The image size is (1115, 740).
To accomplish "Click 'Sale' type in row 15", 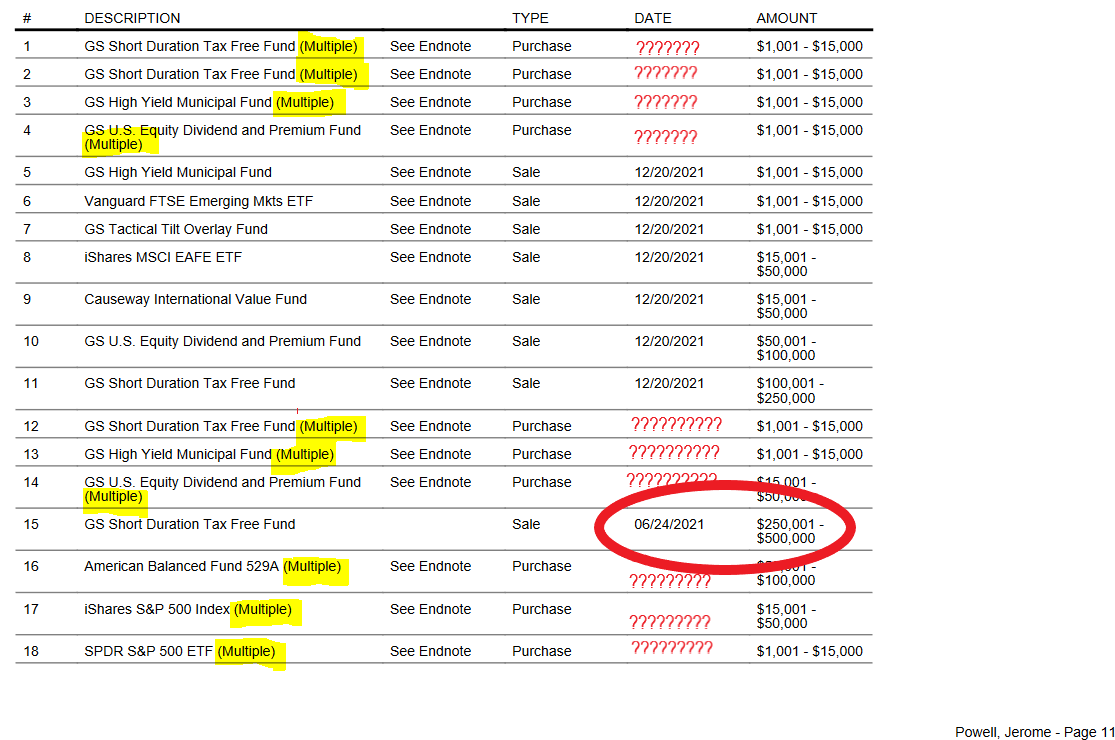I will 526,524.
